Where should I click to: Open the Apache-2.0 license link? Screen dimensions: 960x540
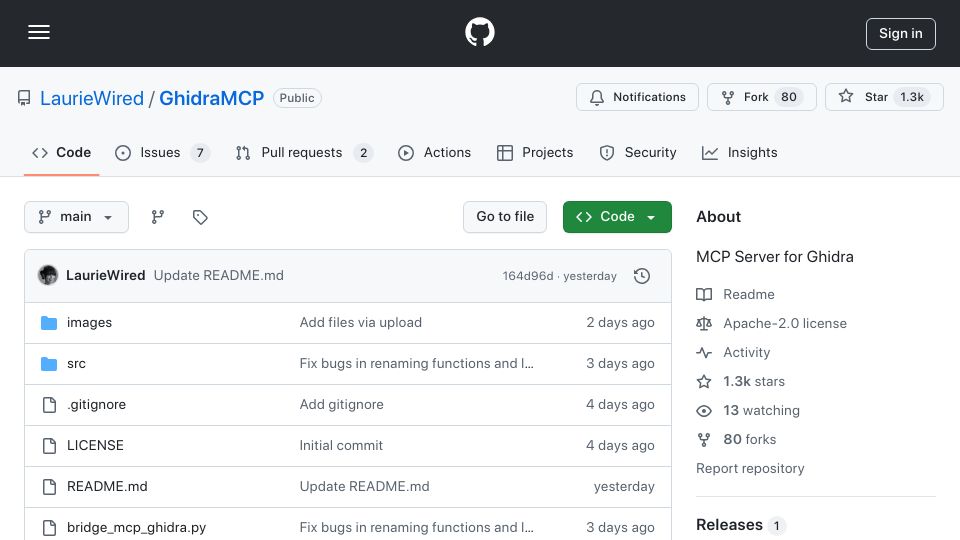pos(785,323)
